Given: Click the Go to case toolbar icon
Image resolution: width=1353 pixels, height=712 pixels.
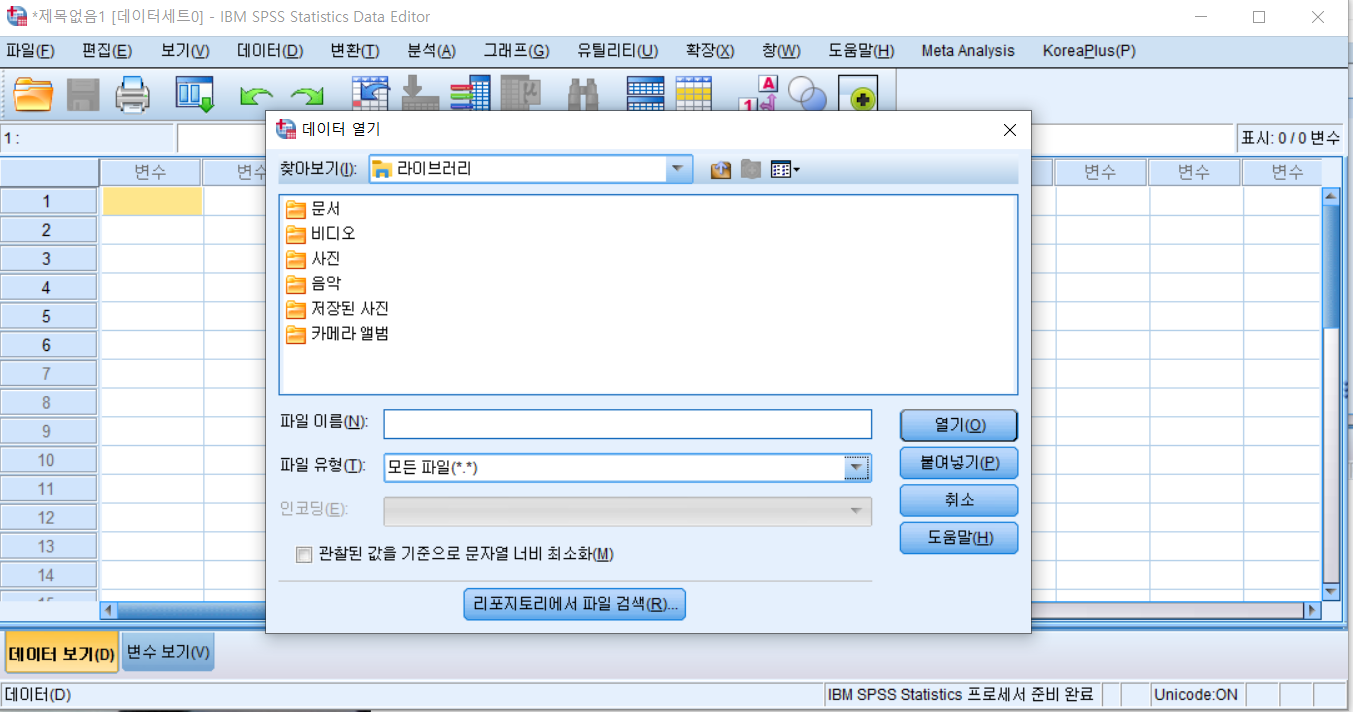Looking at the screenshot, I should point(370,96).
